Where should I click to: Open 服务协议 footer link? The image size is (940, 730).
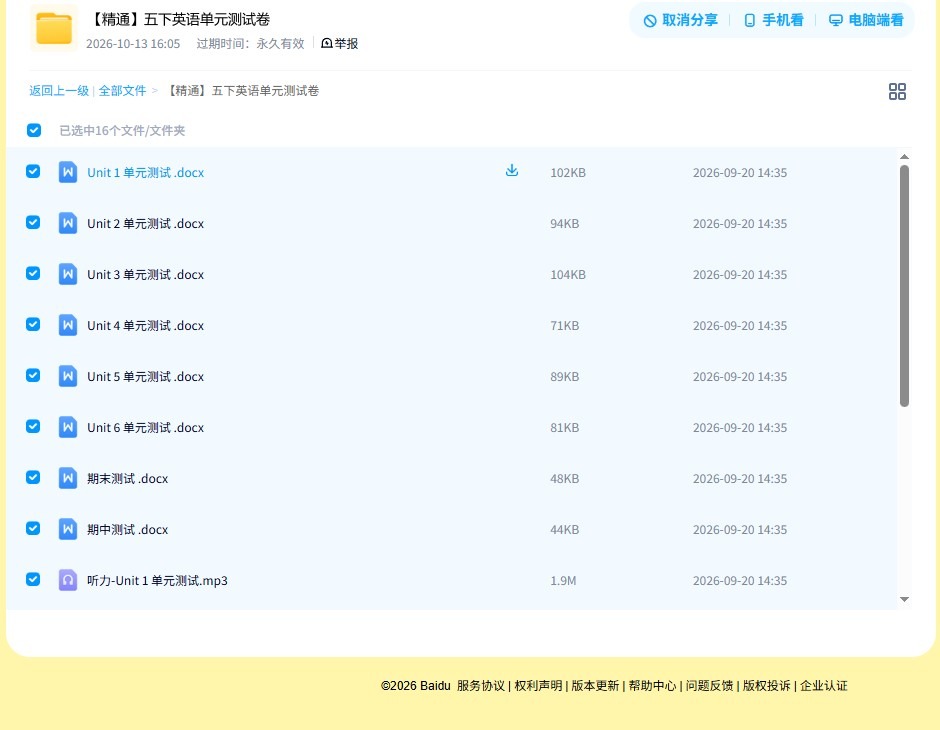pos(481,686)
